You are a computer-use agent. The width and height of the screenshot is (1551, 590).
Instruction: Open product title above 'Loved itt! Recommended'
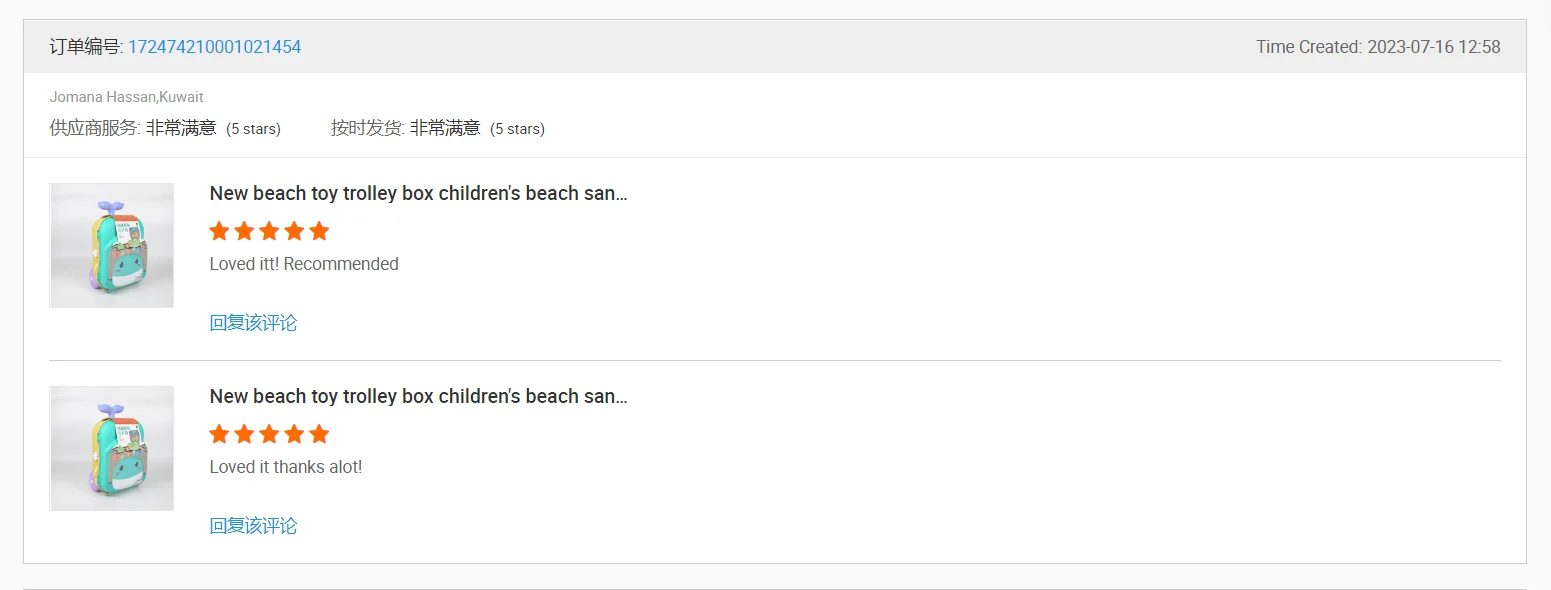[418, 193]
